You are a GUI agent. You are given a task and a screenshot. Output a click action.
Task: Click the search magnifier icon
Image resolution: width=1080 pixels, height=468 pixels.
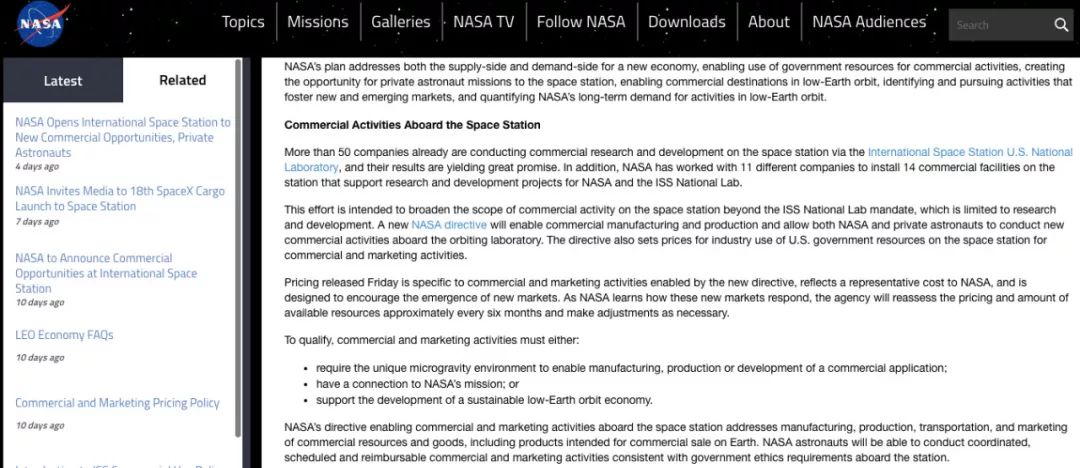tap(1061, 25)
